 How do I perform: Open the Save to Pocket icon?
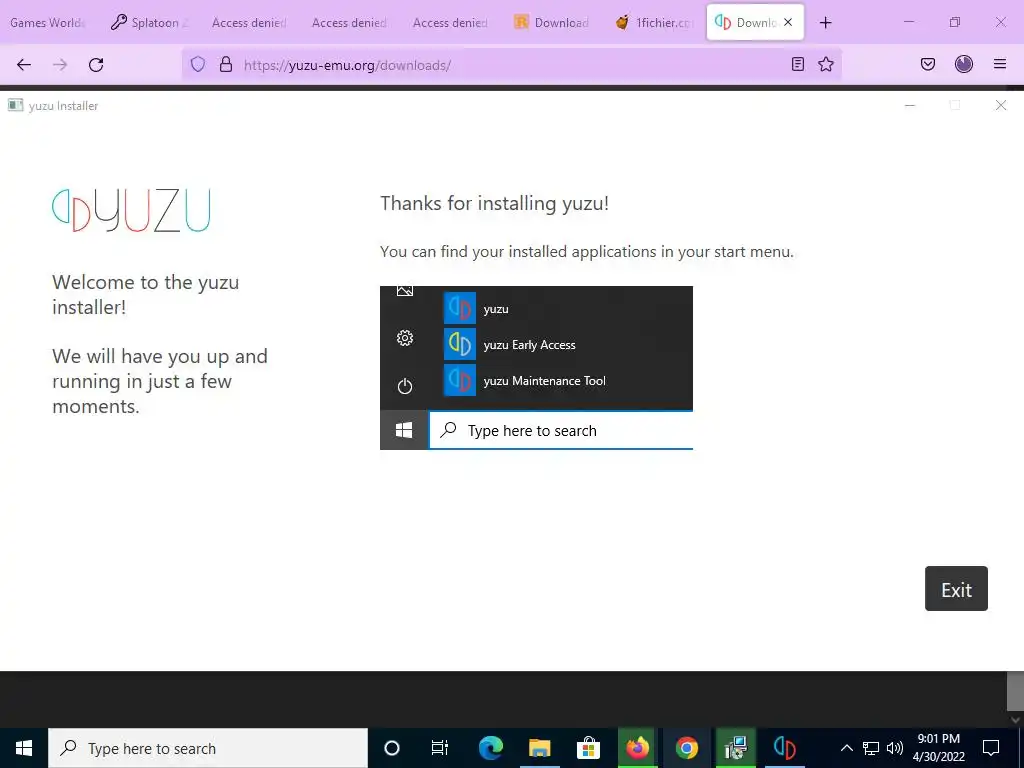(928, 64)
